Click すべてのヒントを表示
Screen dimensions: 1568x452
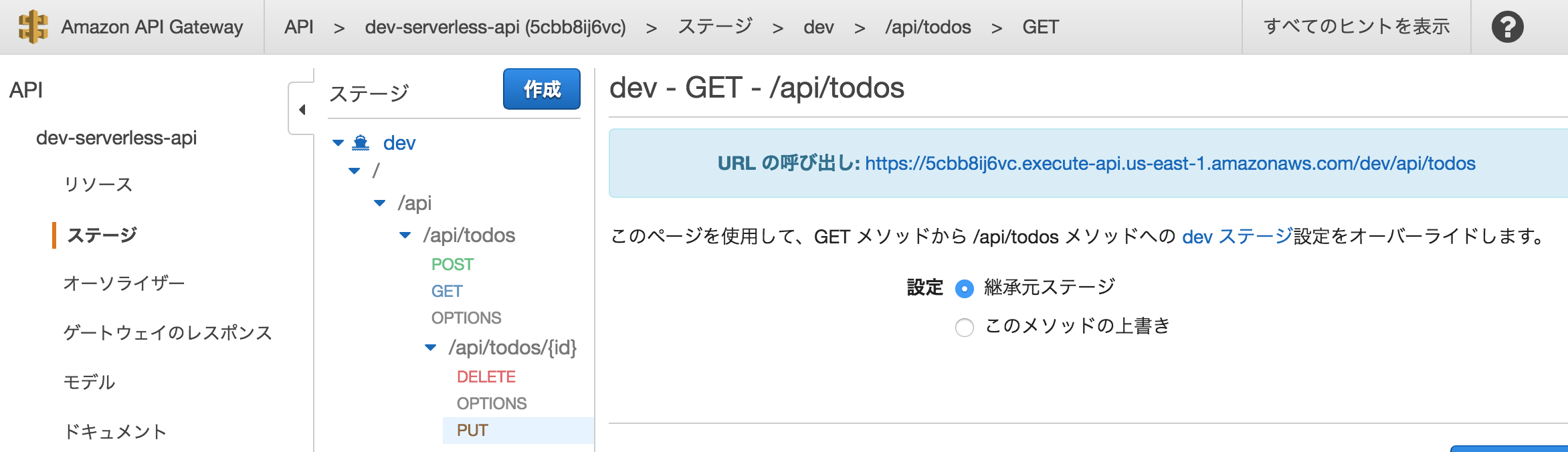[x=1357, y=27]
